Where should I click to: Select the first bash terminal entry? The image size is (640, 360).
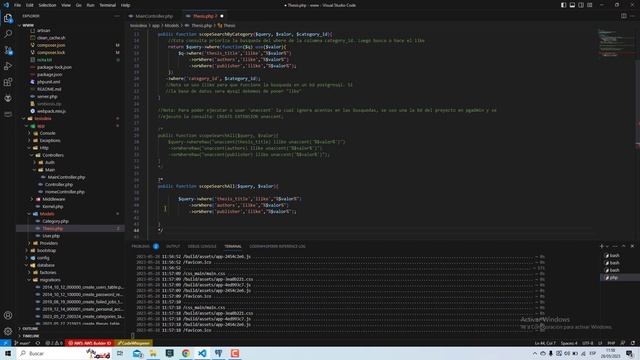point(620,256)
